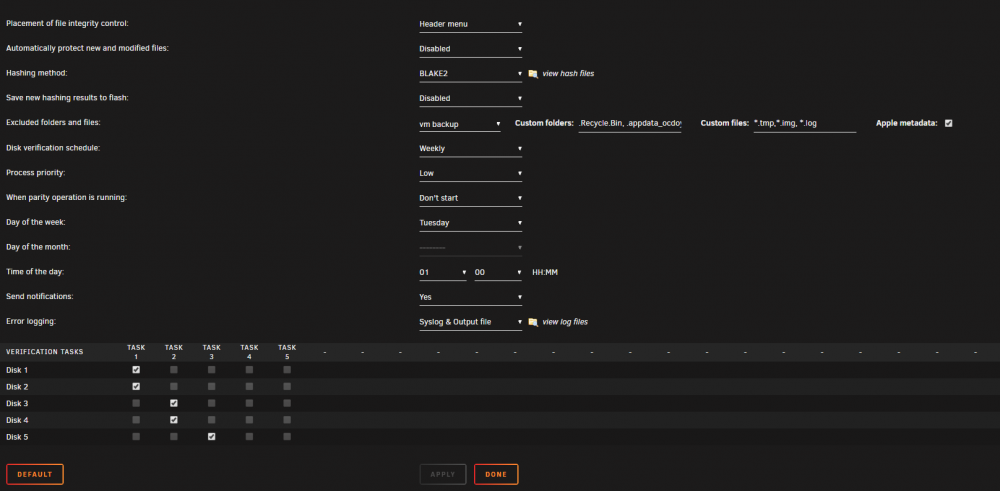Screen dimensions: 1000x491
Task: Check Disk 1 under Task 5
Action: pyautogui.click(x=287, y=370)
